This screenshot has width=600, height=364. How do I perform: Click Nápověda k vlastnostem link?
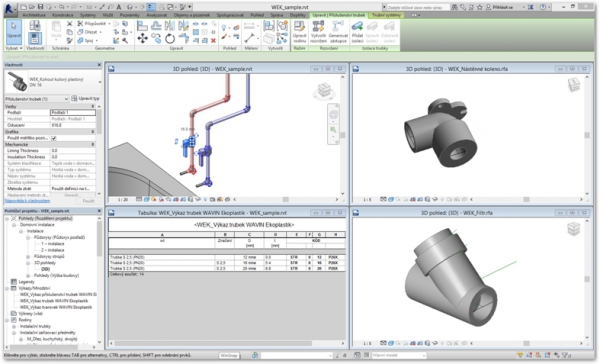point(27,201)
